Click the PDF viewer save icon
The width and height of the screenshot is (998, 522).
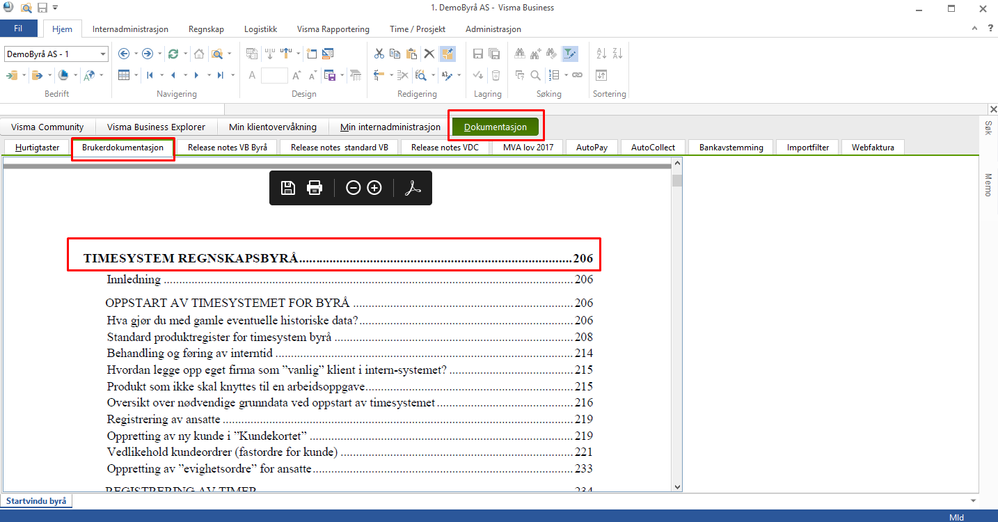pos(288,188)
